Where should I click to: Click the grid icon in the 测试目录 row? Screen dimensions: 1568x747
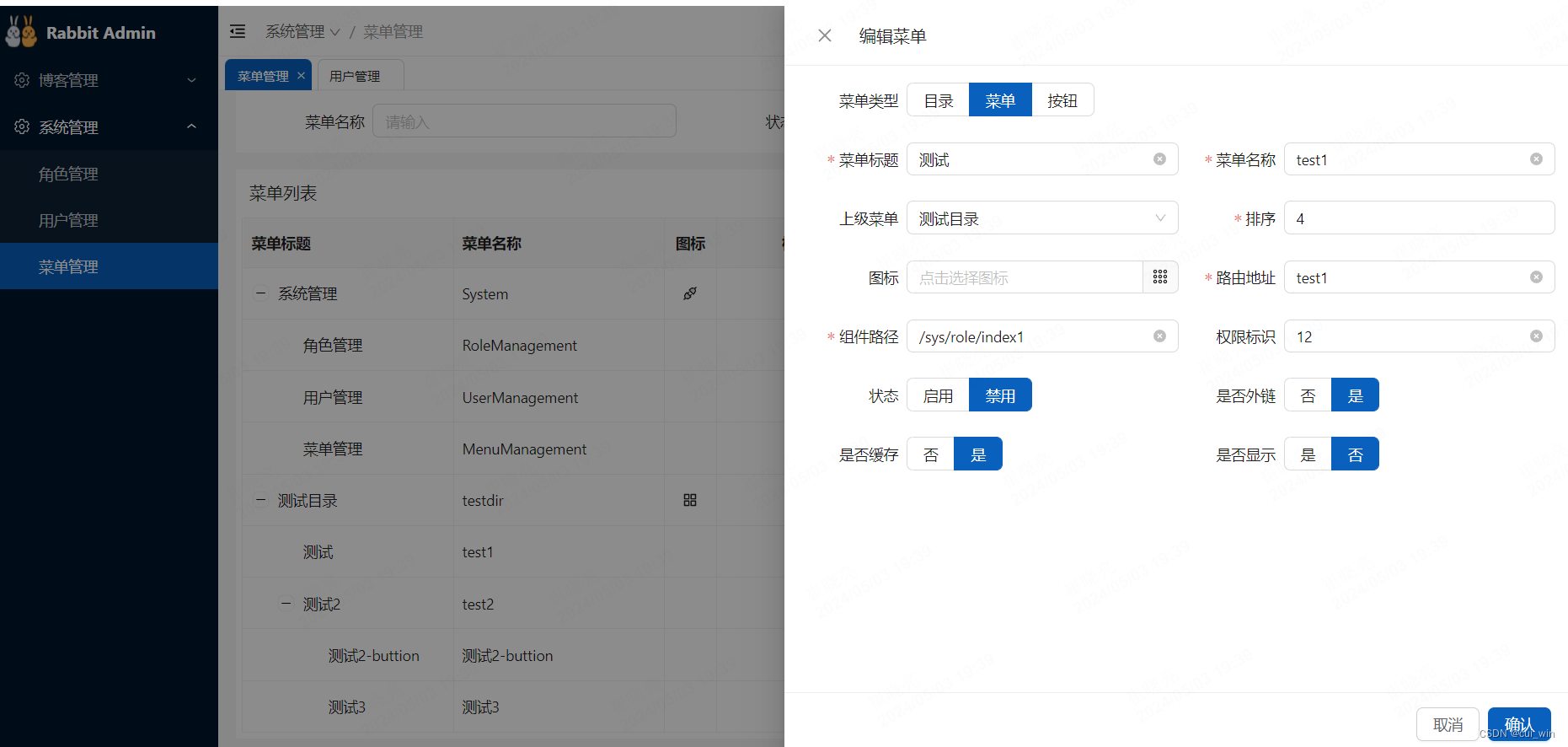pos(690,500)
